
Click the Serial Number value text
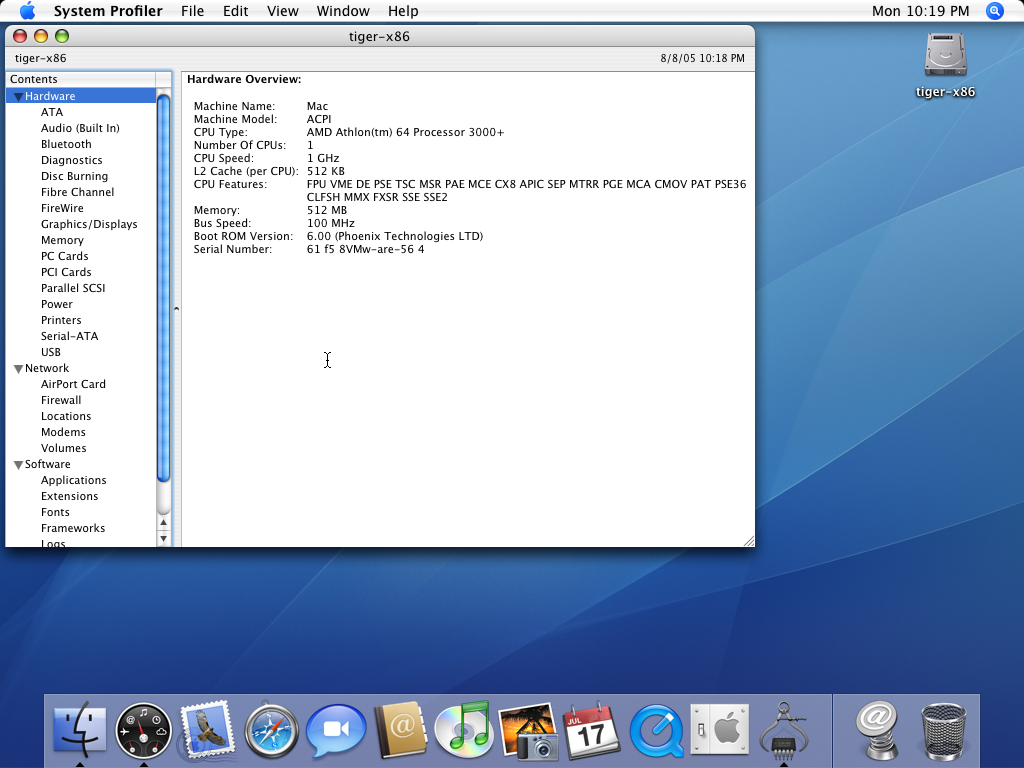[x=365, y=249]
